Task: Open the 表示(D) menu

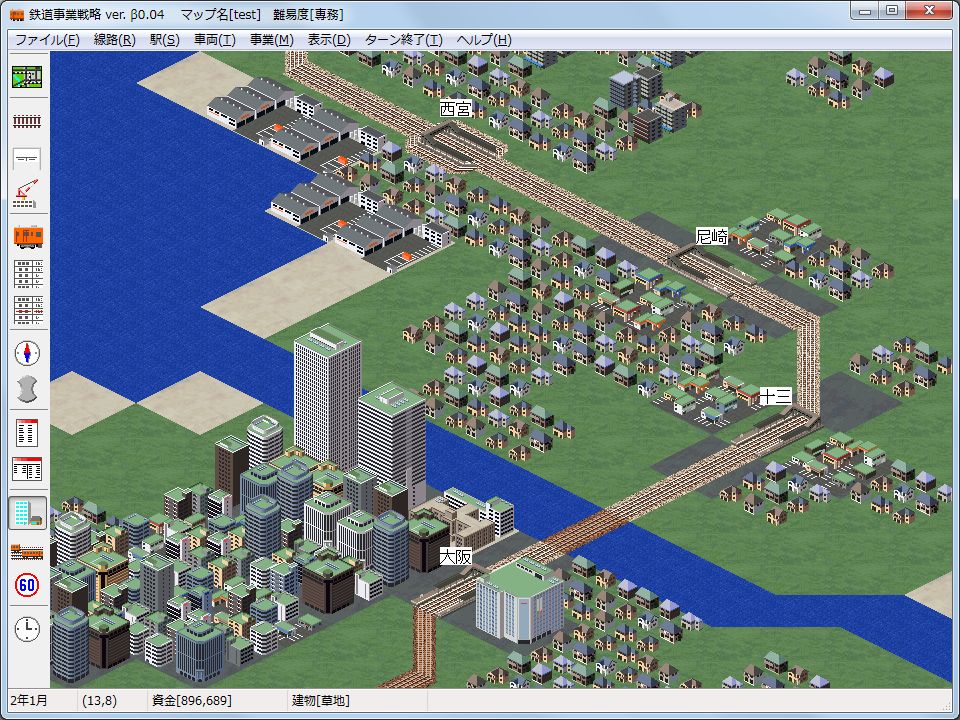Action: point(329,40)
